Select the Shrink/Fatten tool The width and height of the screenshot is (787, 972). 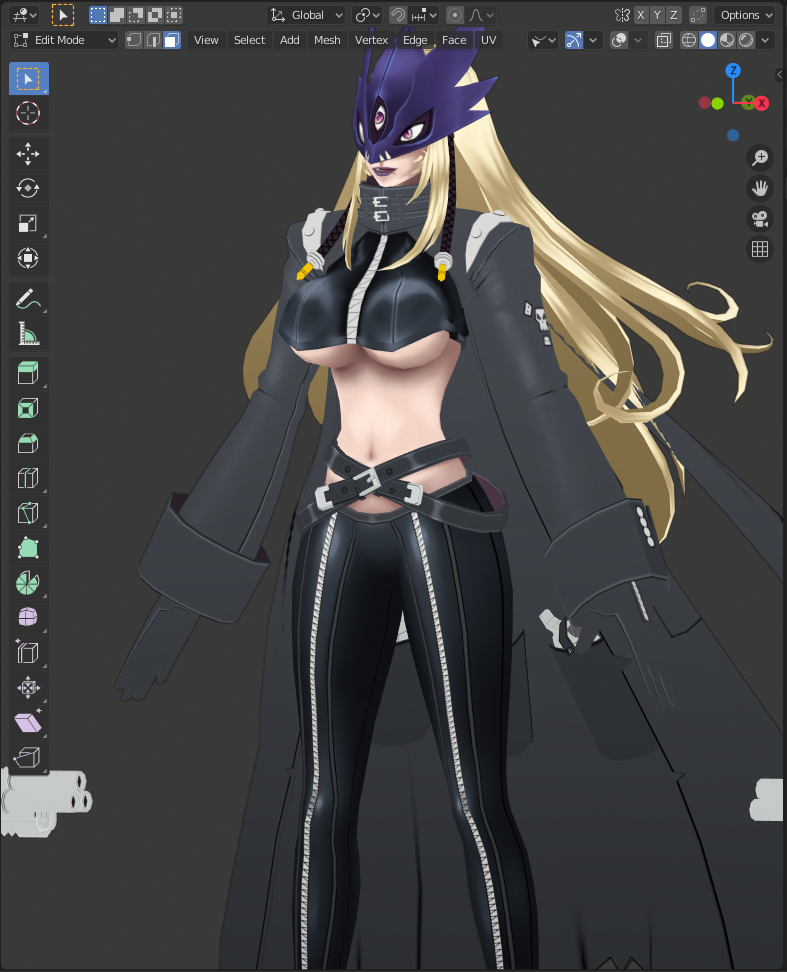(29, 687)
